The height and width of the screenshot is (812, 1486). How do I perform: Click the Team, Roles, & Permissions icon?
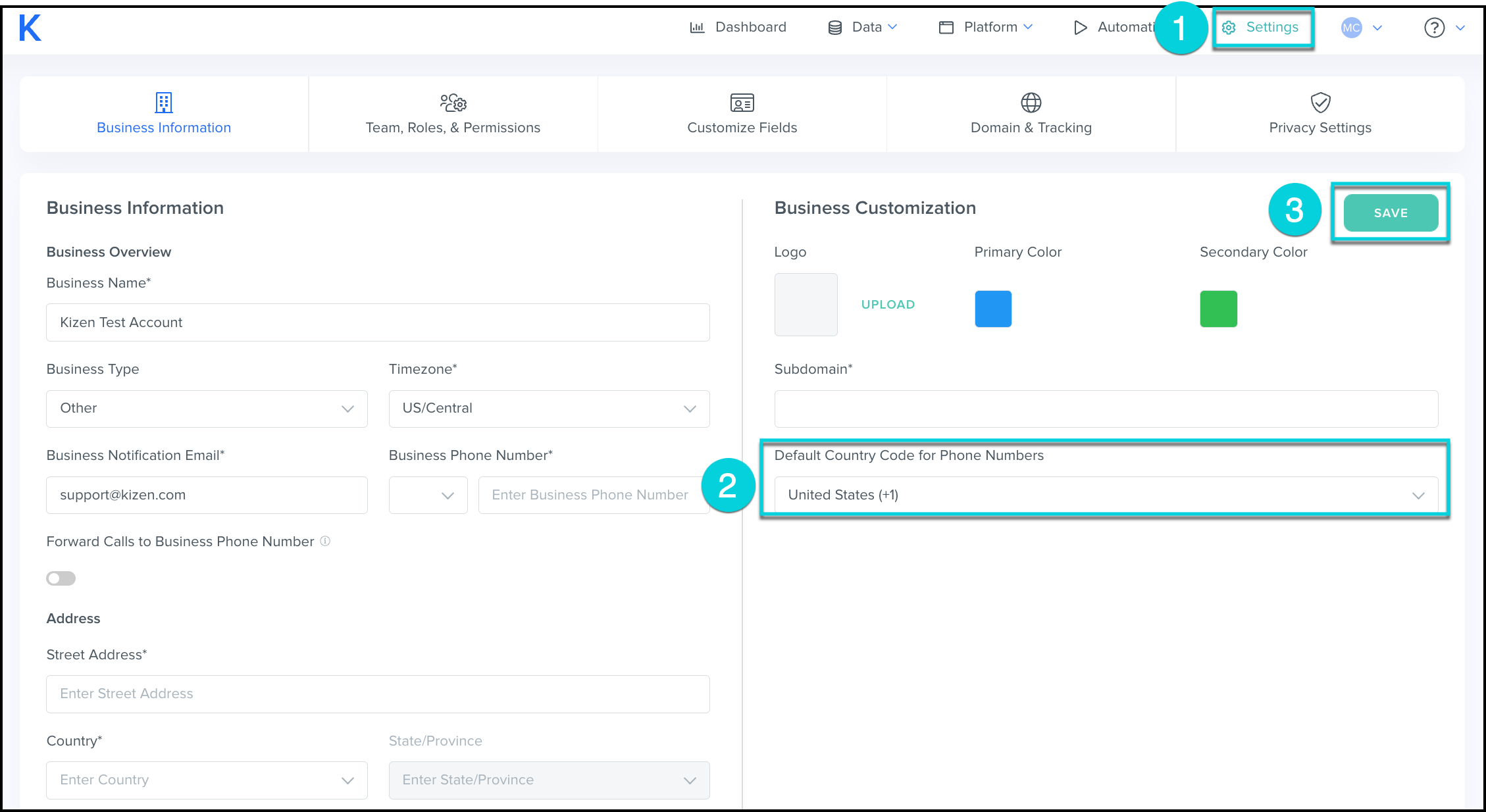point(453,103)
